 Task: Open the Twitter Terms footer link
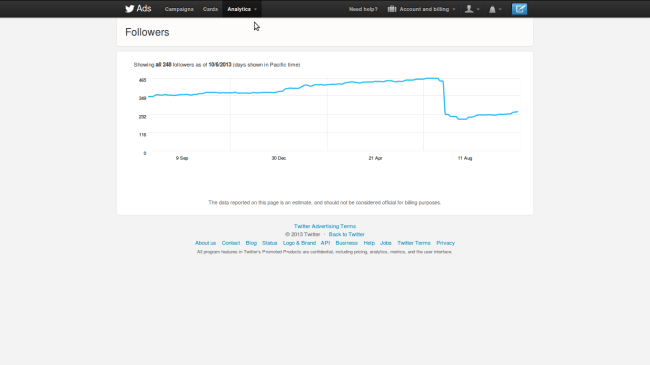click(414, 243)
